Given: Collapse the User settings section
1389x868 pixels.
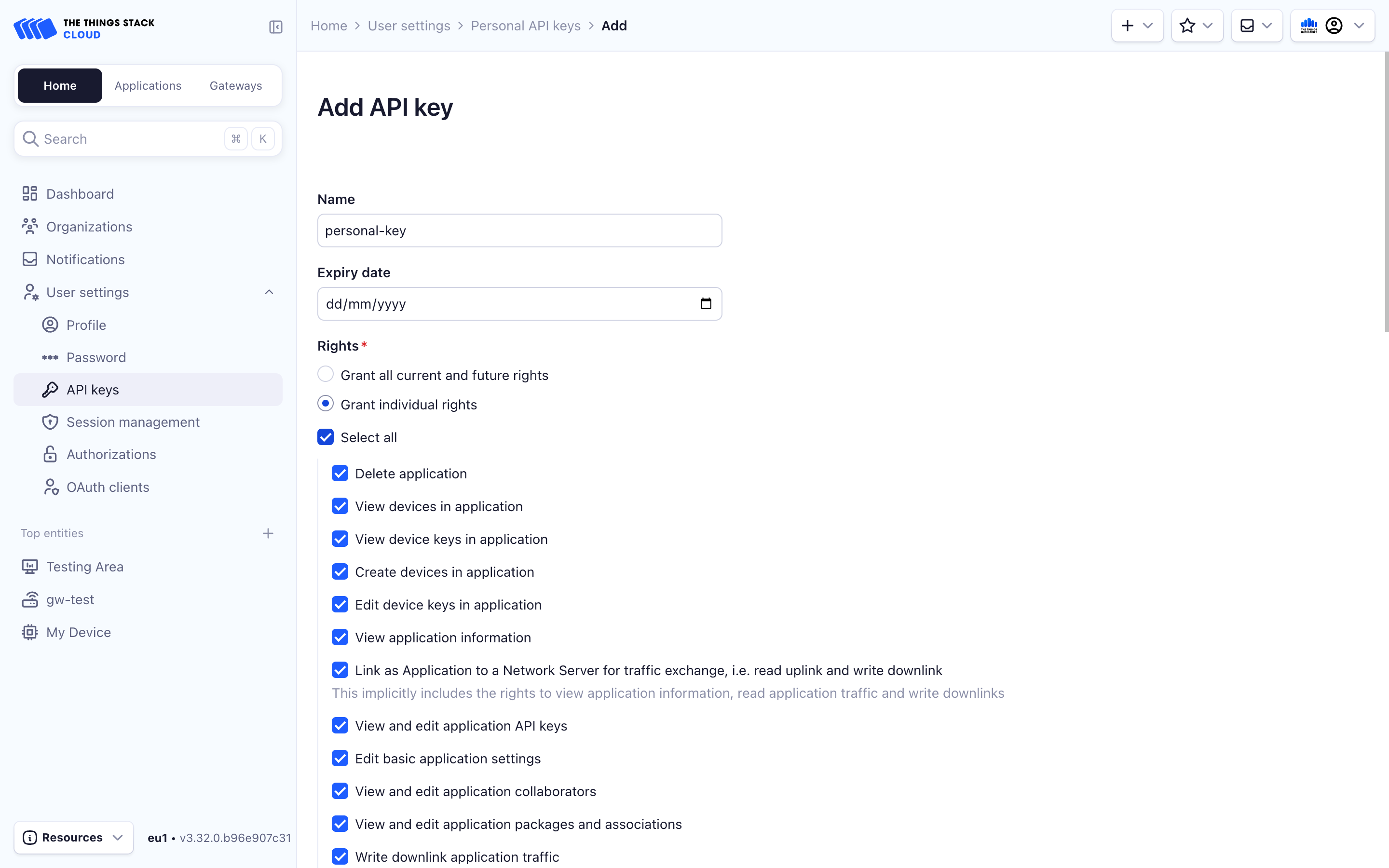Looking at the screenshot, I should click(x=269, y=292).
